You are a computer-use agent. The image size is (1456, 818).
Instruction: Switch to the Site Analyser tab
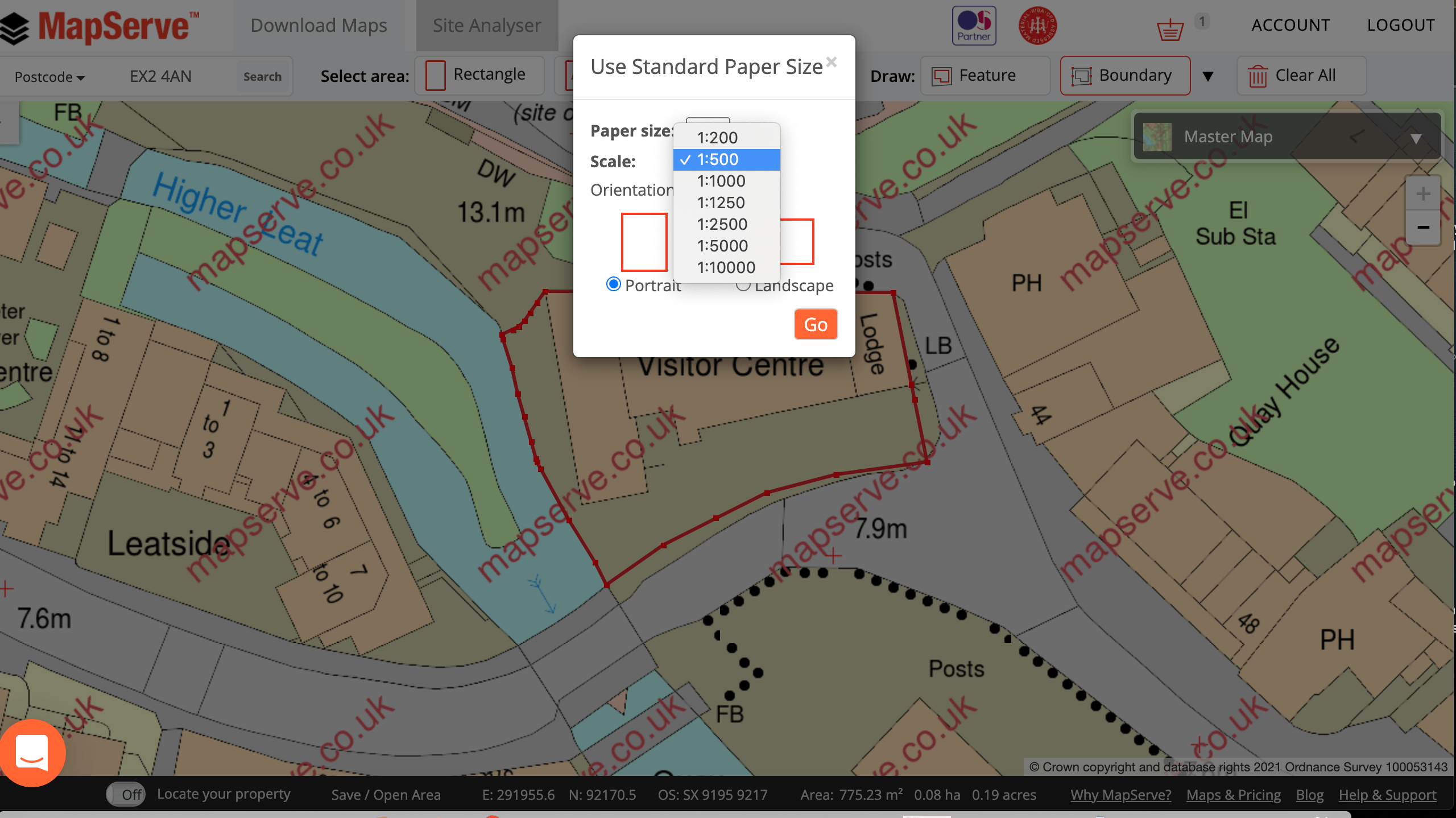click(487, 26)
